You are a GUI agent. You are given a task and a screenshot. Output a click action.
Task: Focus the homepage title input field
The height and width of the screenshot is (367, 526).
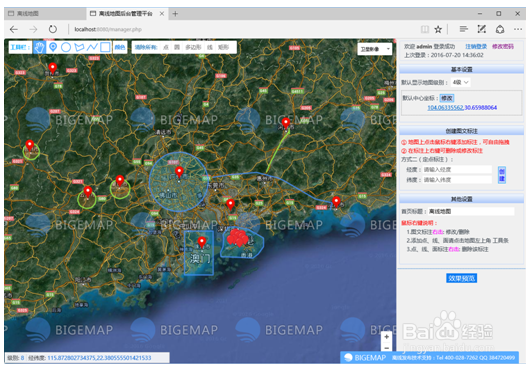pos(471,211)
